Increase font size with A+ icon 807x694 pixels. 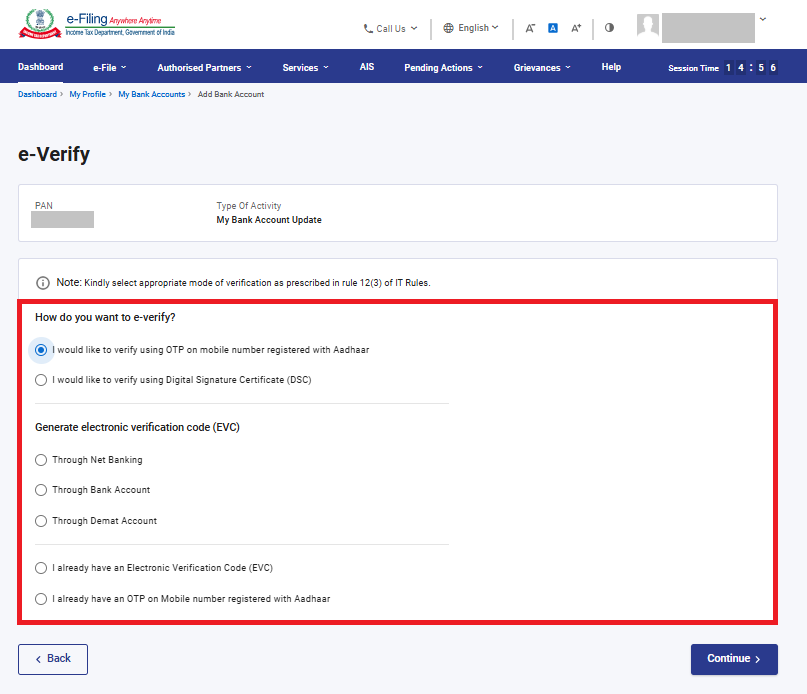tap(576, 28)
